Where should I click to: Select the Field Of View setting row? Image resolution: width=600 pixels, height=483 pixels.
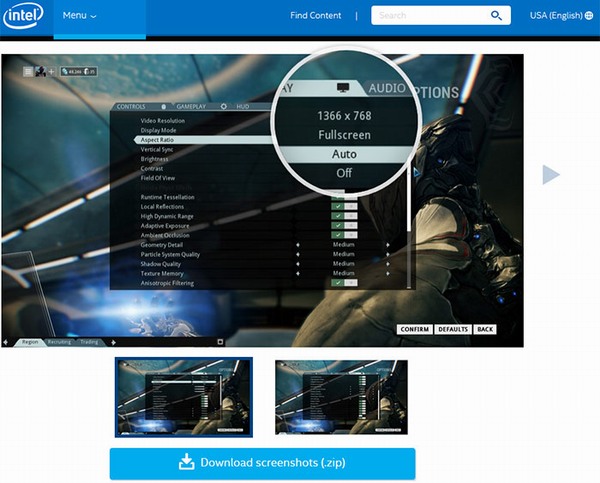point(157,178)
